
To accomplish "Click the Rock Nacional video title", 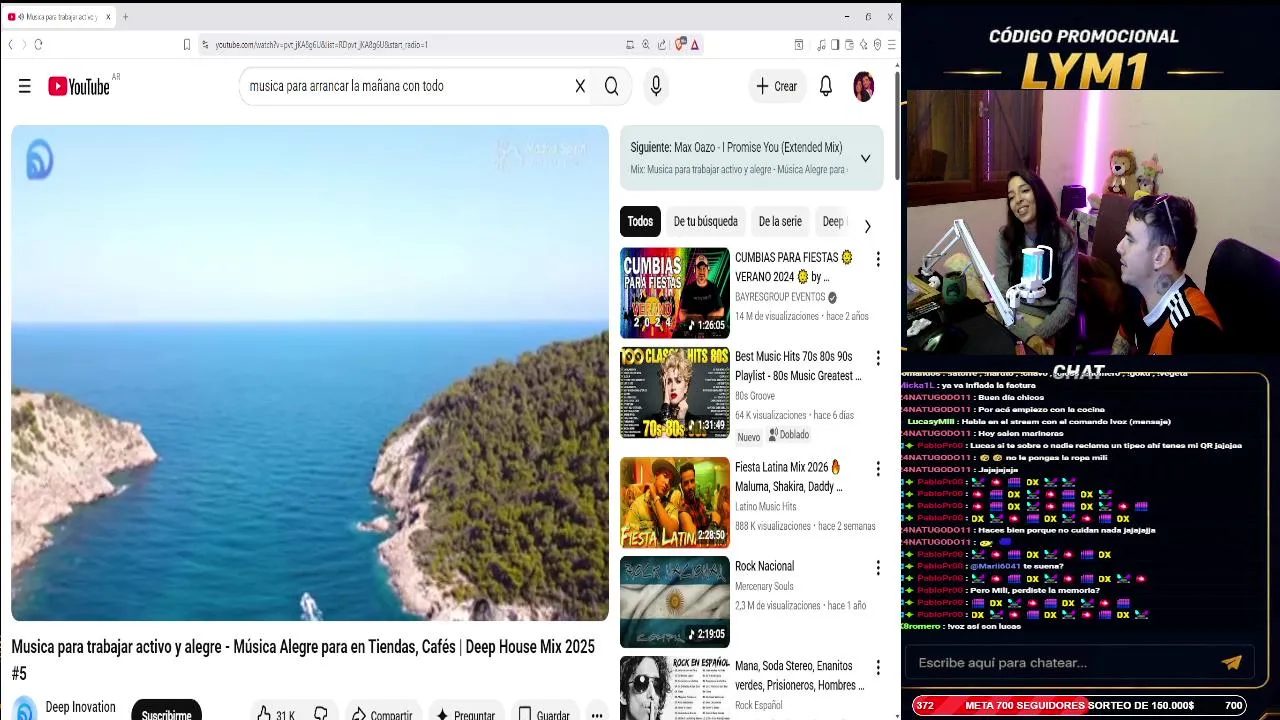I will click(764, 566).
